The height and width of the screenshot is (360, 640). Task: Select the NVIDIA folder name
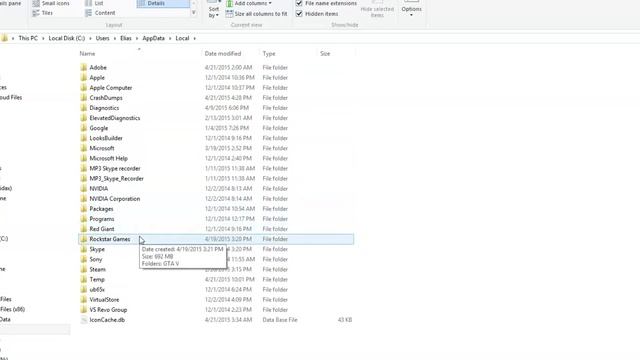(x=99, y=189)
